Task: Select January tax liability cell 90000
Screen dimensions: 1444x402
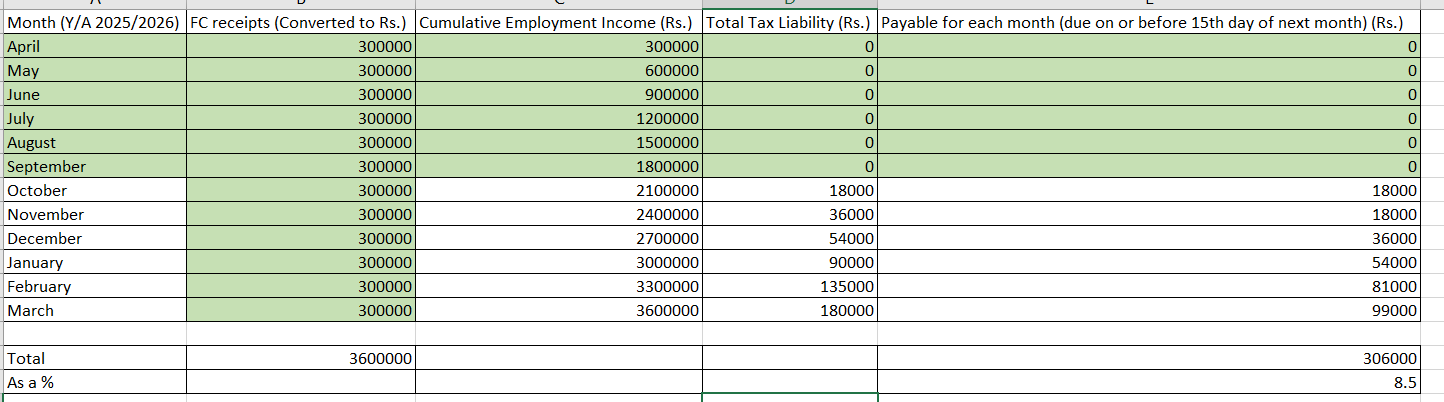Action: (x=790, y=263)
